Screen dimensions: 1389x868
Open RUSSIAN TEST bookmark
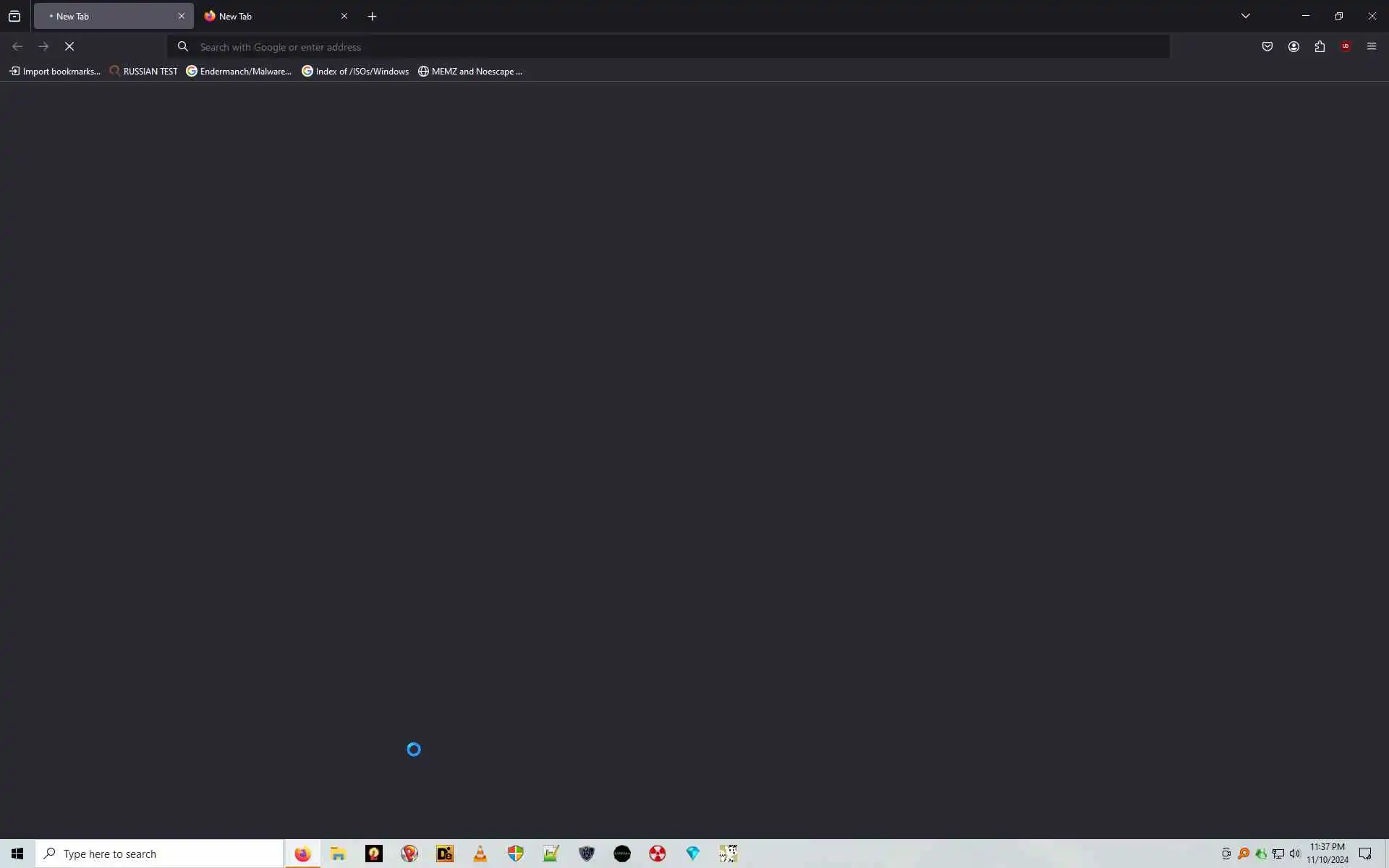click(x=143, y=71)
